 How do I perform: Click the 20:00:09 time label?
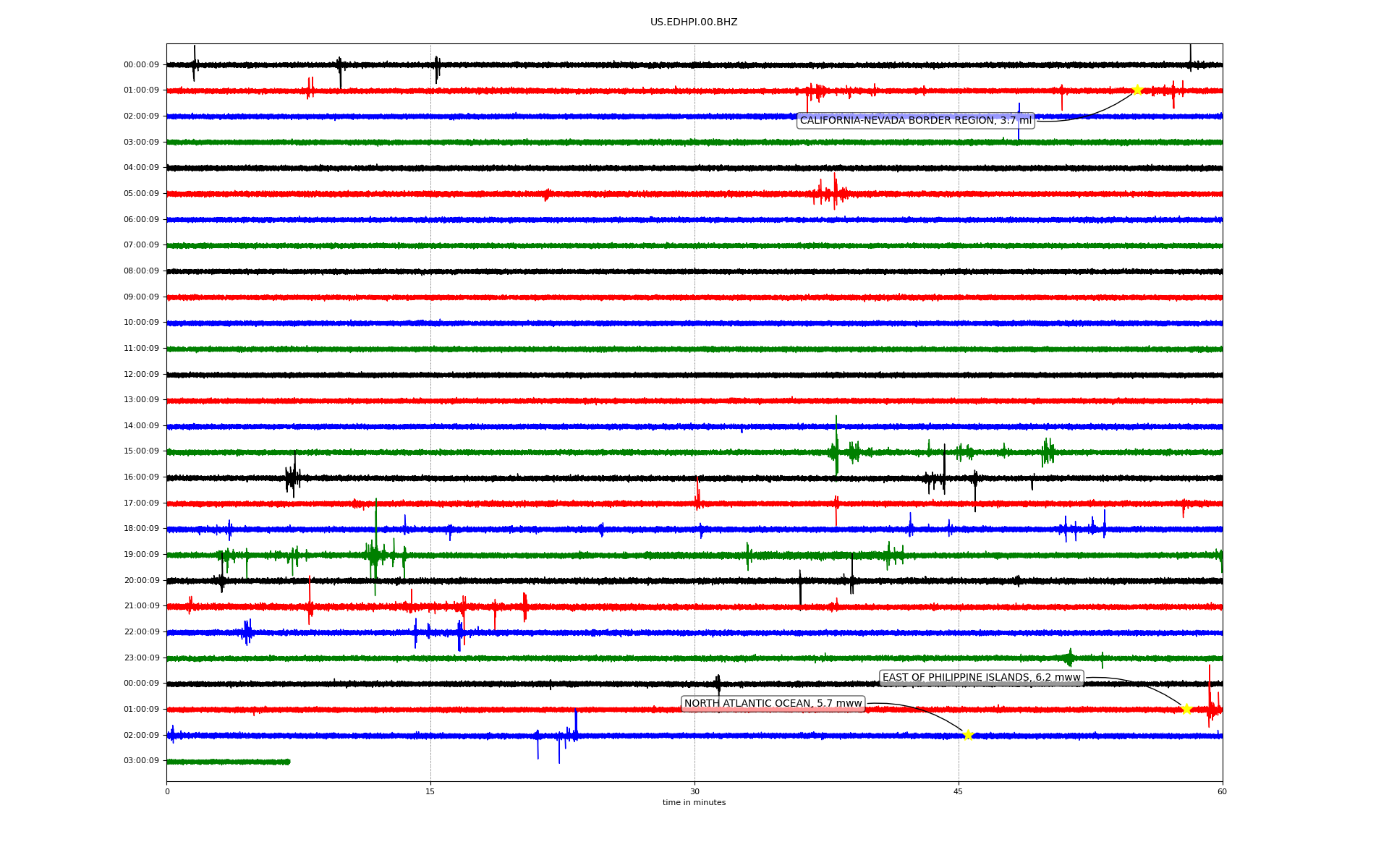(141, 580)
